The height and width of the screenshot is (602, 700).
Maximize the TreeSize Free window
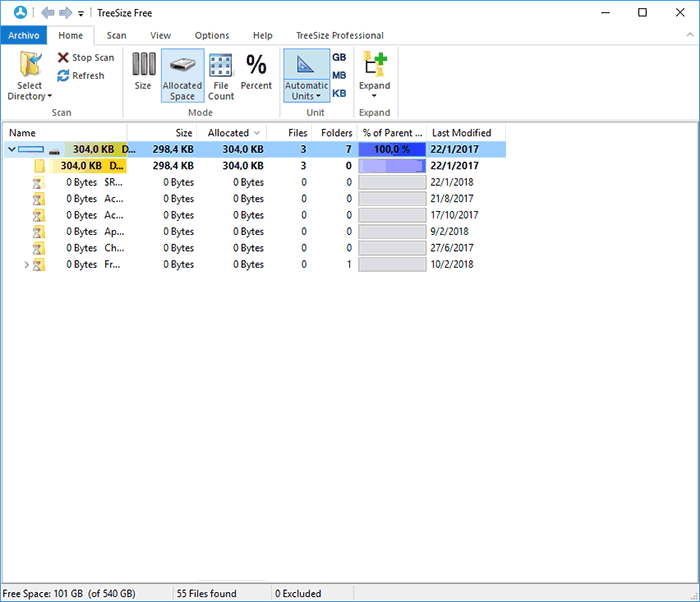642,13
